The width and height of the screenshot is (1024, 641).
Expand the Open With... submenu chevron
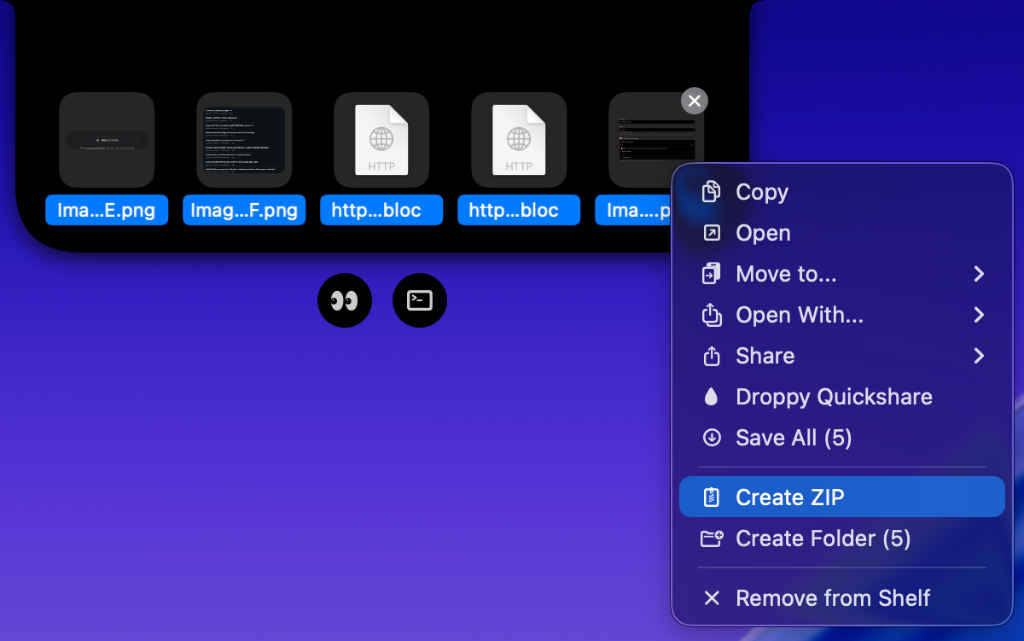click(x=978, y=315)
